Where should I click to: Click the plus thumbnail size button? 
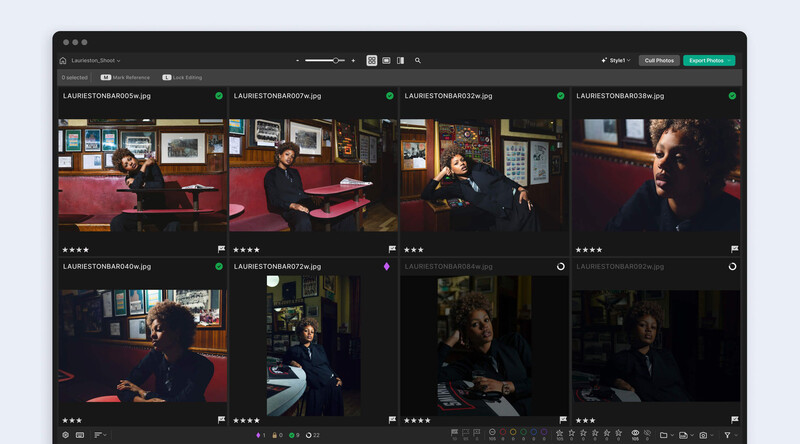pos(353,60)
